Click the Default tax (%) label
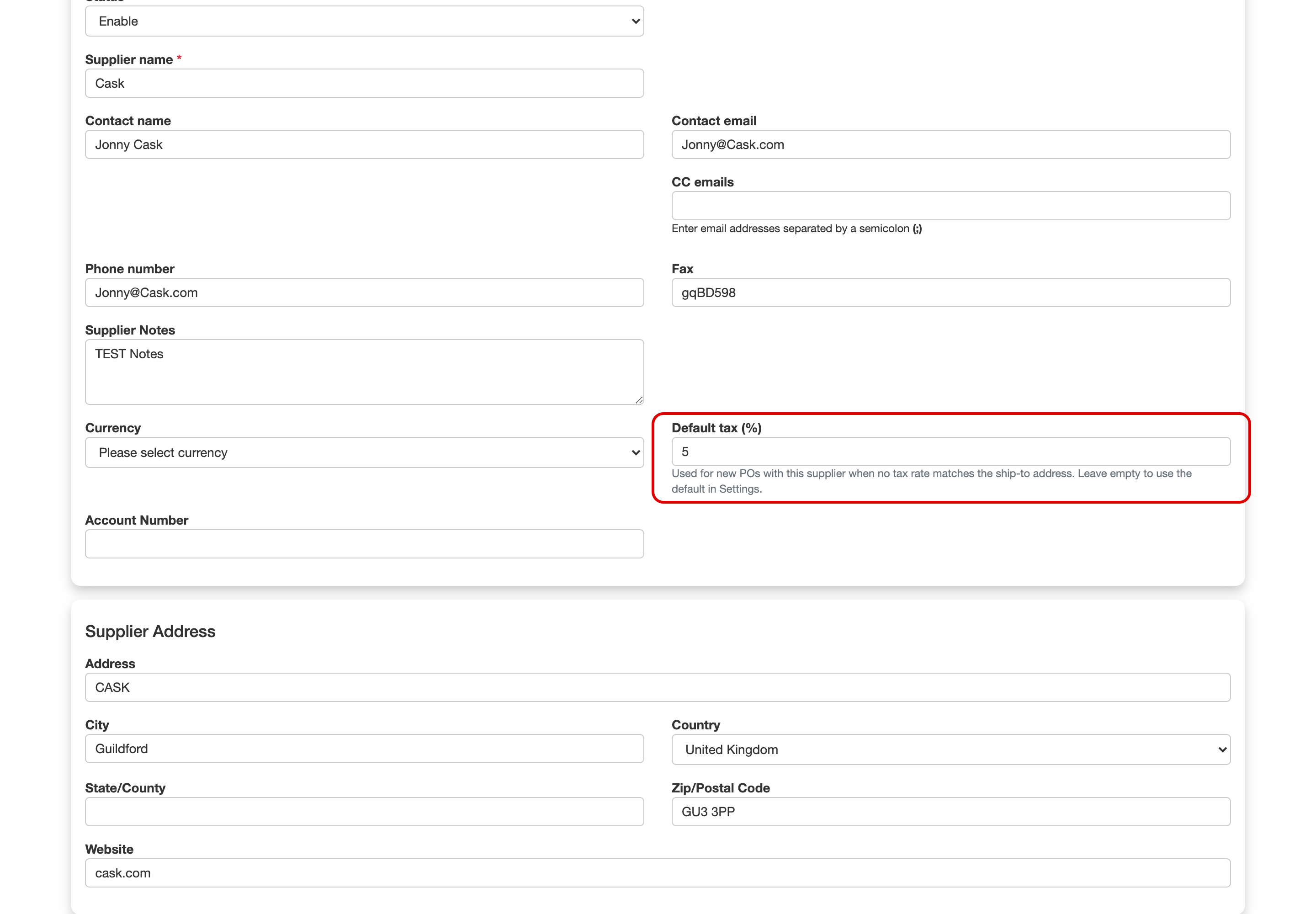This screenshot has width=1316, height=914. click(x=716, y=428)
